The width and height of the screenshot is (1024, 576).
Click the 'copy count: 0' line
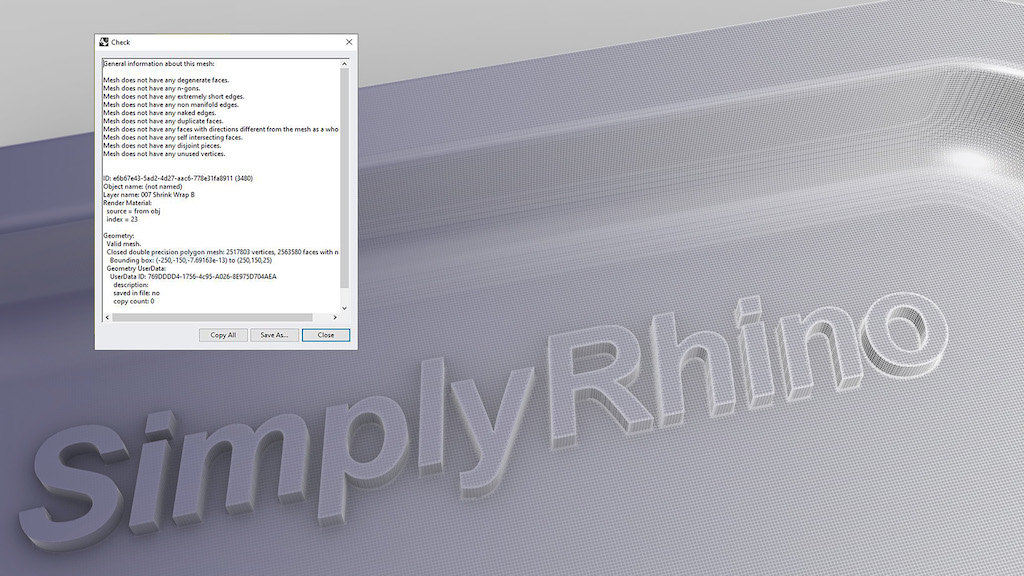(x=134, y=302)
